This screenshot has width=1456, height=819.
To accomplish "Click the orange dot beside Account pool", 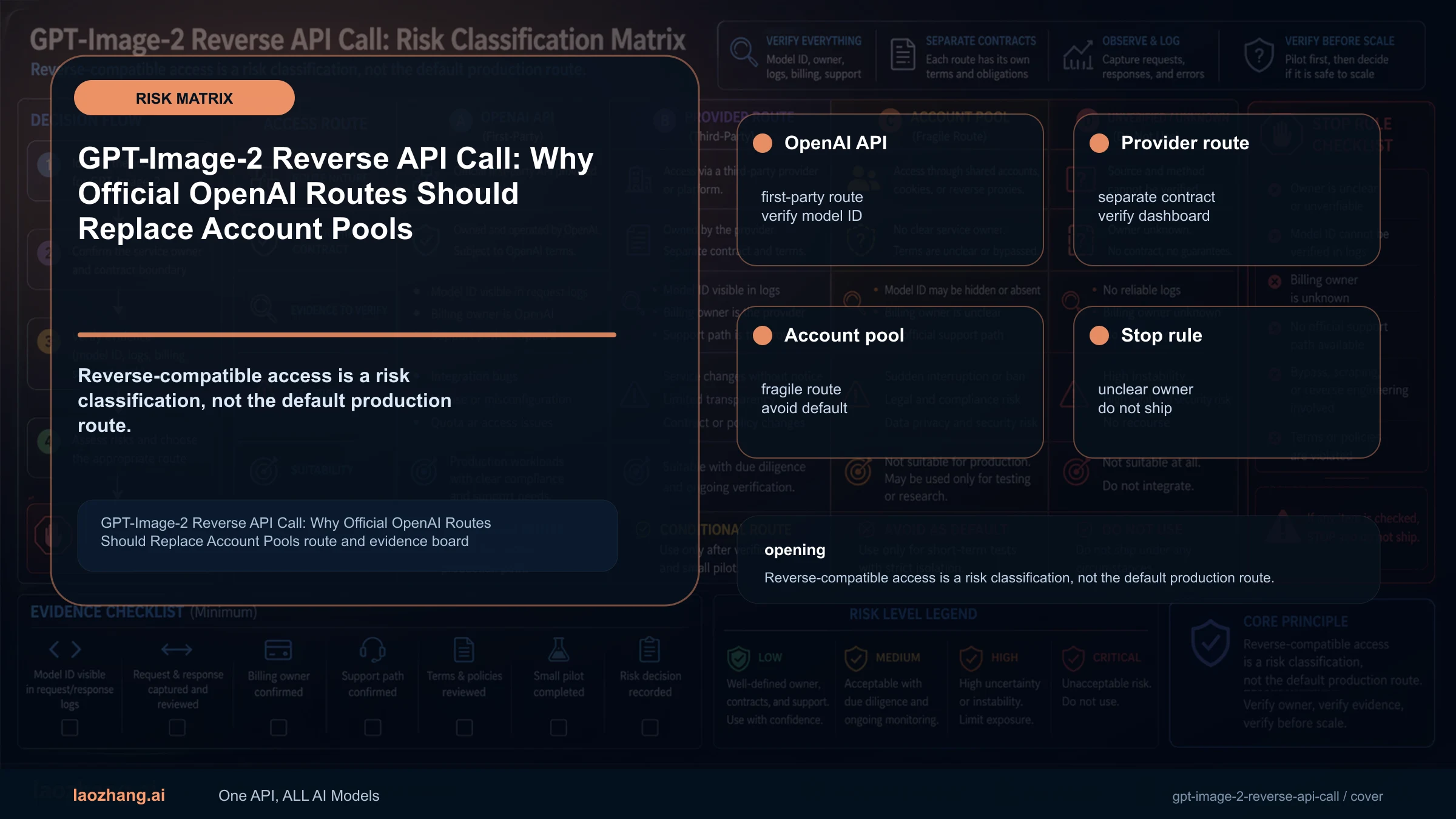I will tap(763, 335).
